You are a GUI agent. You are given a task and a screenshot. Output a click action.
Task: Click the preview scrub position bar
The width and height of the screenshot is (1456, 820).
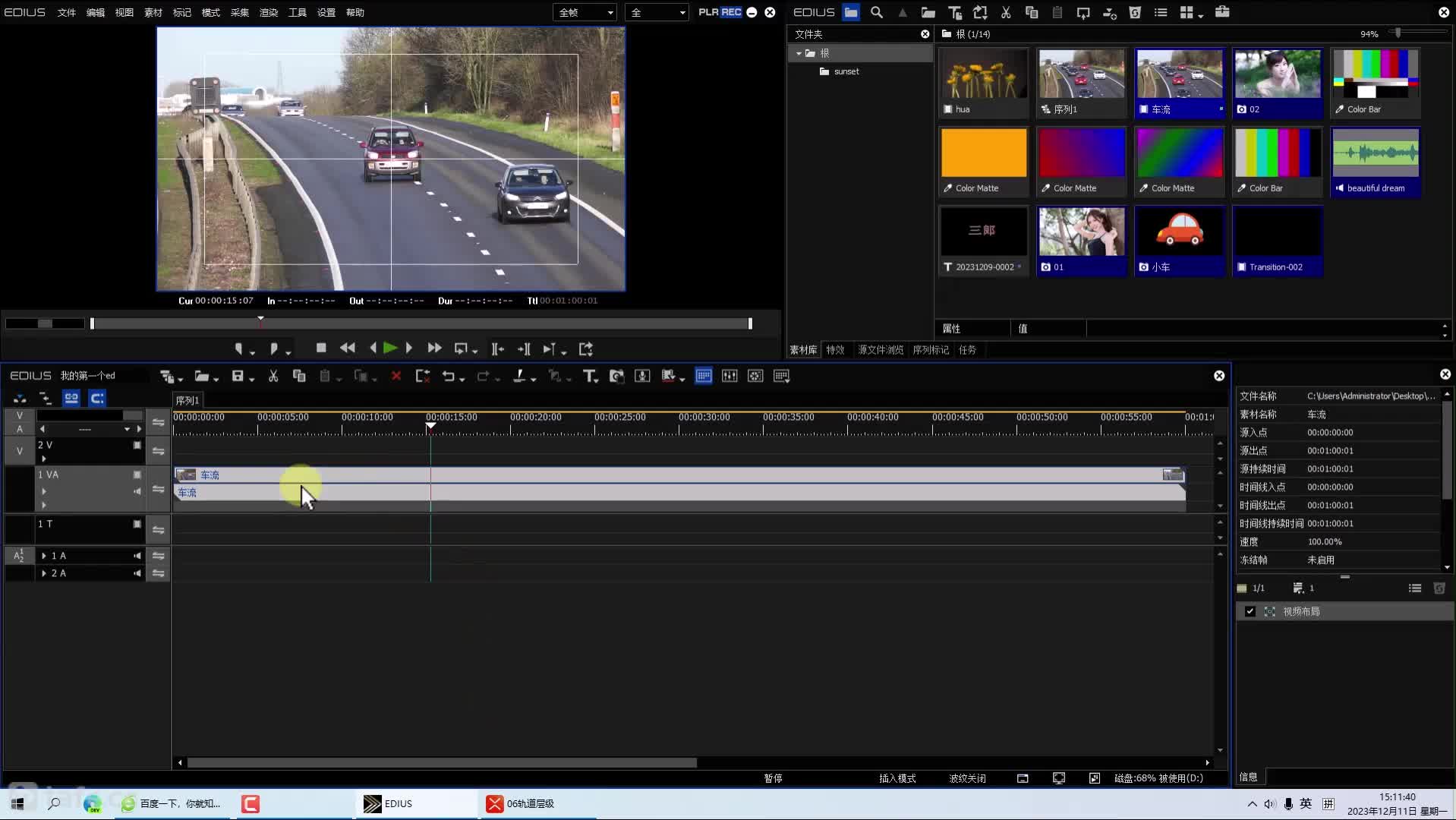pos(421,323)
